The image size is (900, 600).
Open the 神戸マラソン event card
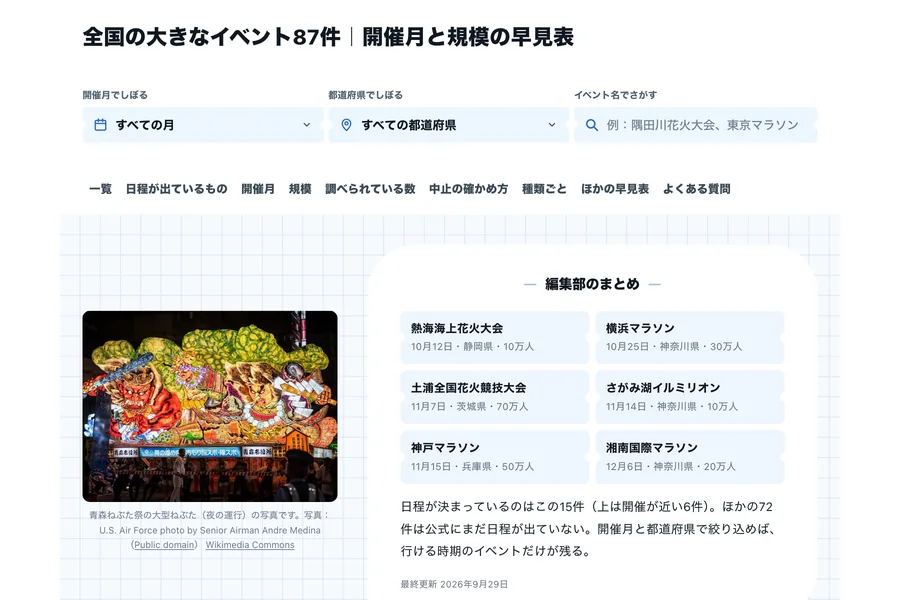(x=495, y=457)
